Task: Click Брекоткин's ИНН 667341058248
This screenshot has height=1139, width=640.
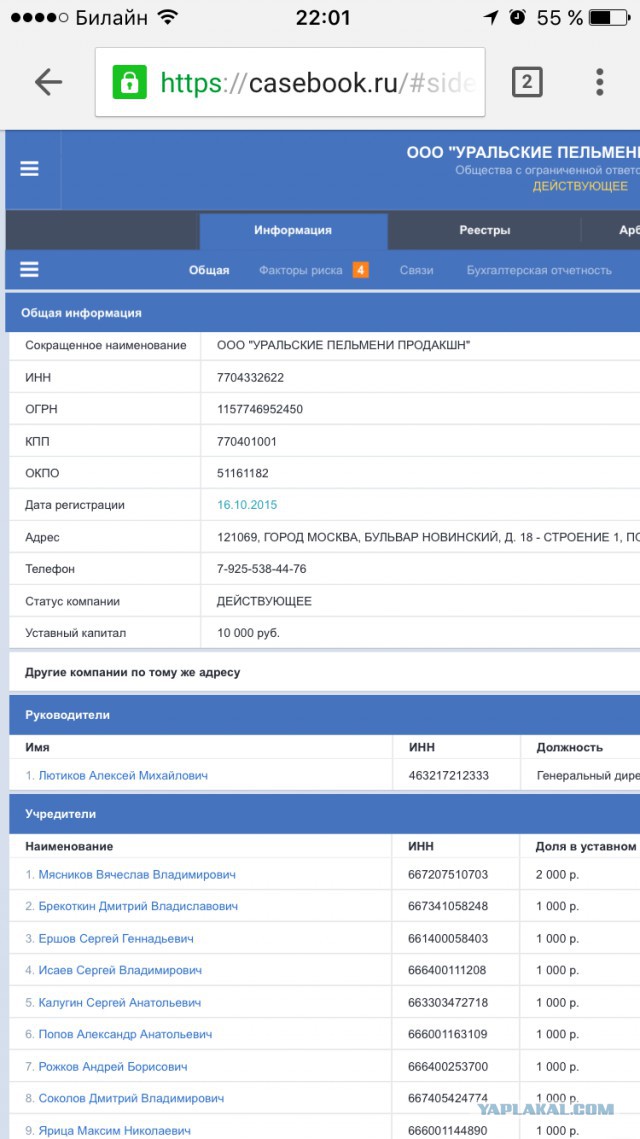Action: (448, 907)
